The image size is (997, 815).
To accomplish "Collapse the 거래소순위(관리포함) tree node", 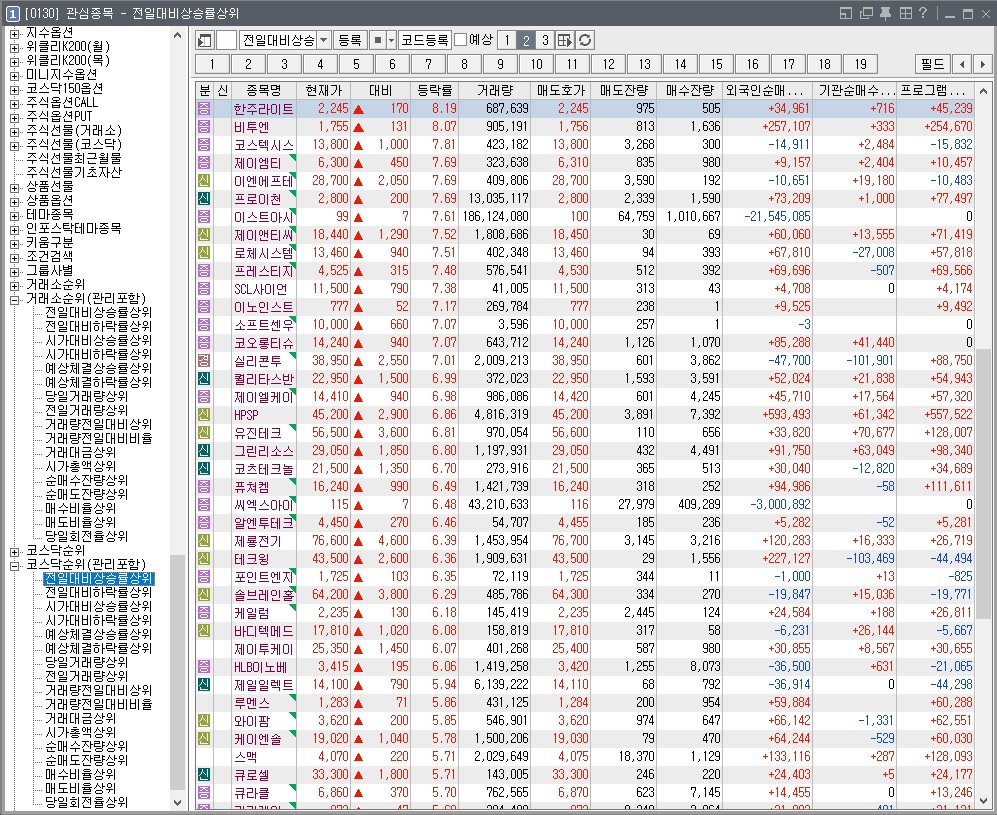I will 14,299.
